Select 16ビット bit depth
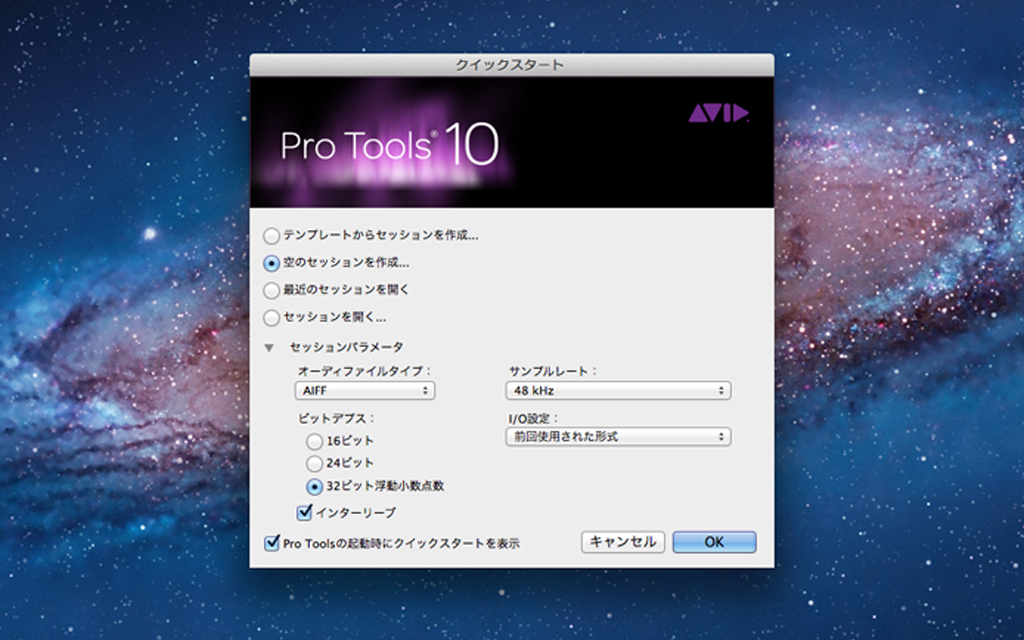Viewport: 1024px width, 640px height. coord(315,441)
